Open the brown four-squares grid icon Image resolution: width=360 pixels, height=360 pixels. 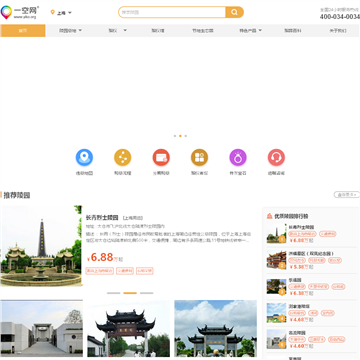[x=199, y=157]
